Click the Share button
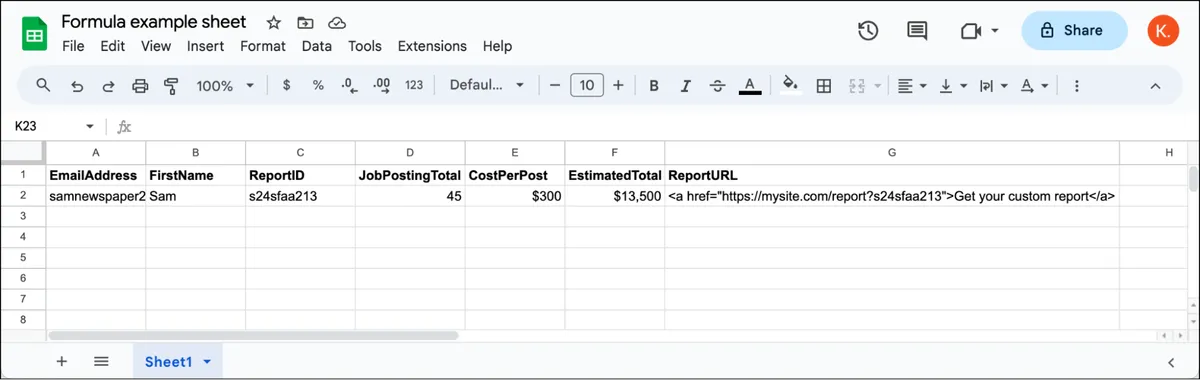 tap(1075, 31)
